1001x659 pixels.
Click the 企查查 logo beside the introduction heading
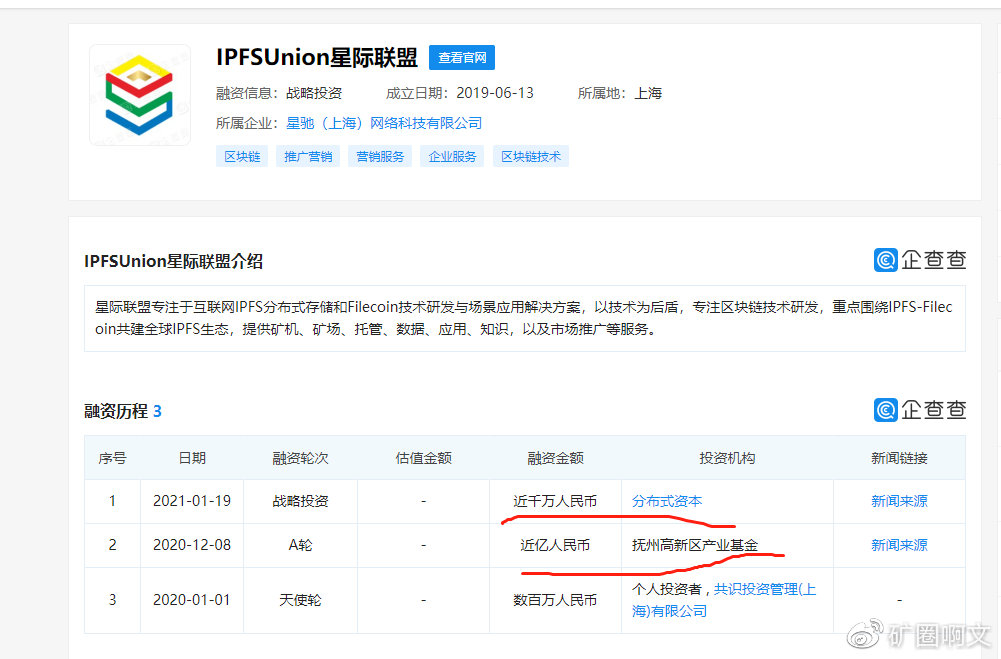920,260
